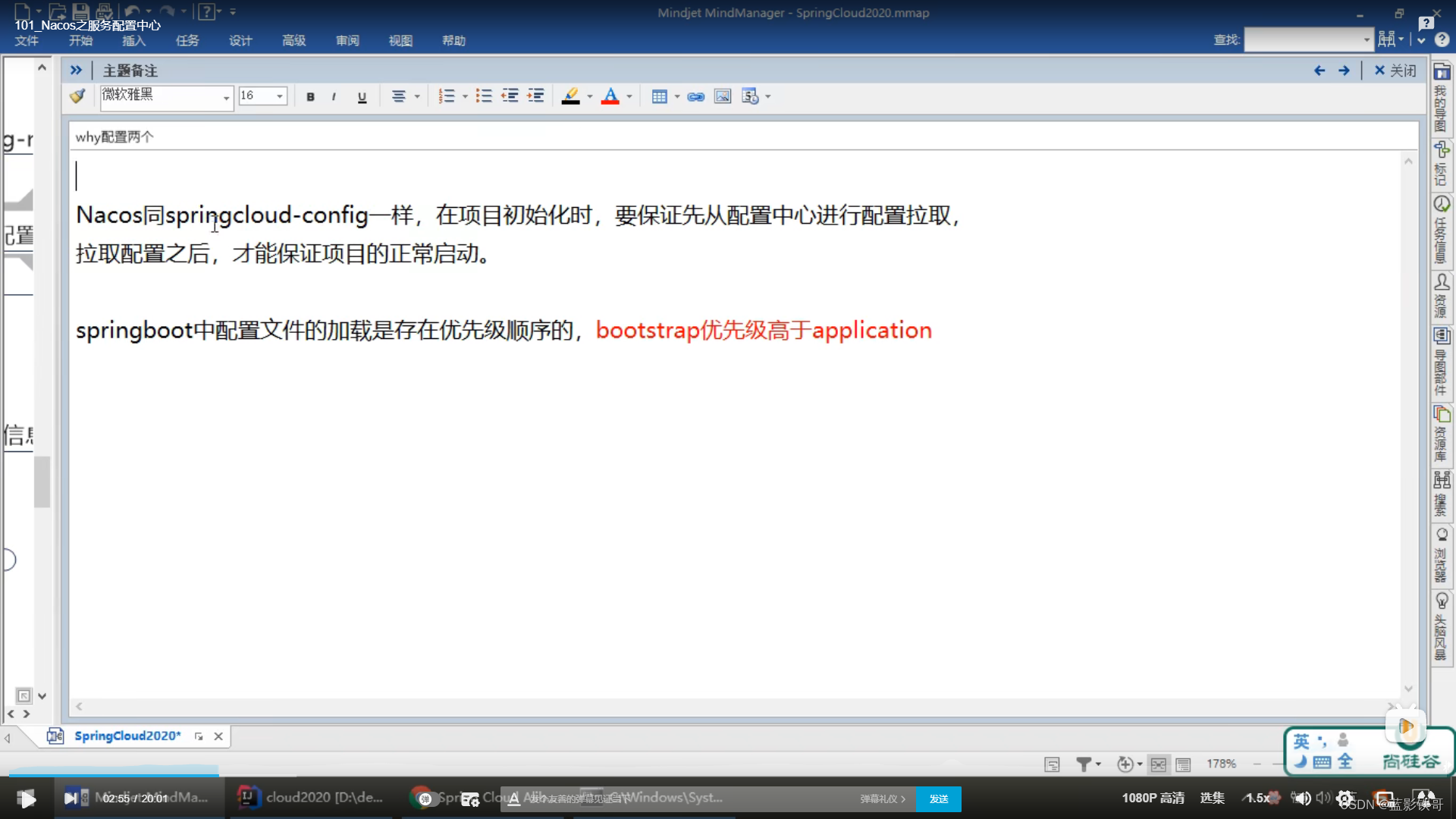The image size is (1456, 819).
Task: Click the Redo arrow icon
Action: click(167, 11)
